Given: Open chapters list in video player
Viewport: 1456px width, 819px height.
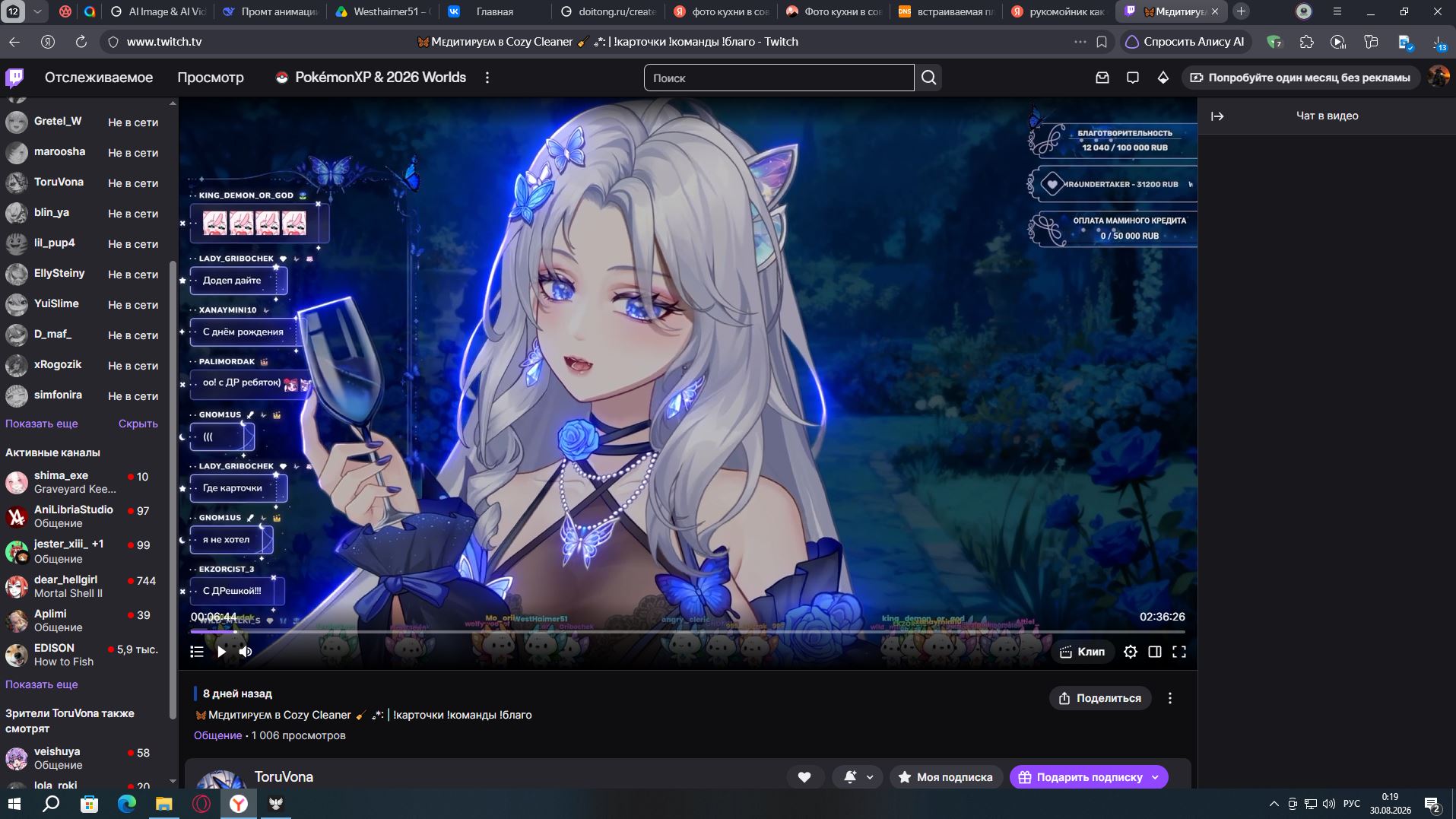Looking at the screenshot, I should [x=197, y=652].
